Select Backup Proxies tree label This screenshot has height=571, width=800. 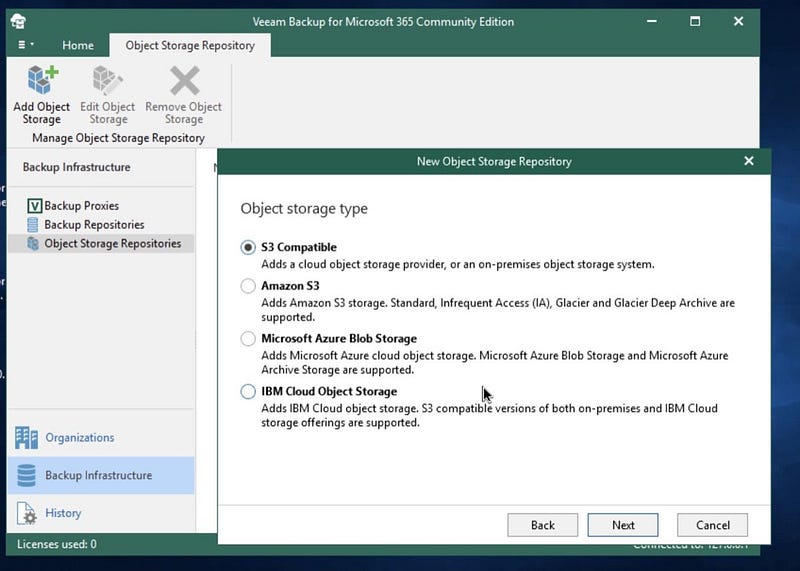[82, 206]
